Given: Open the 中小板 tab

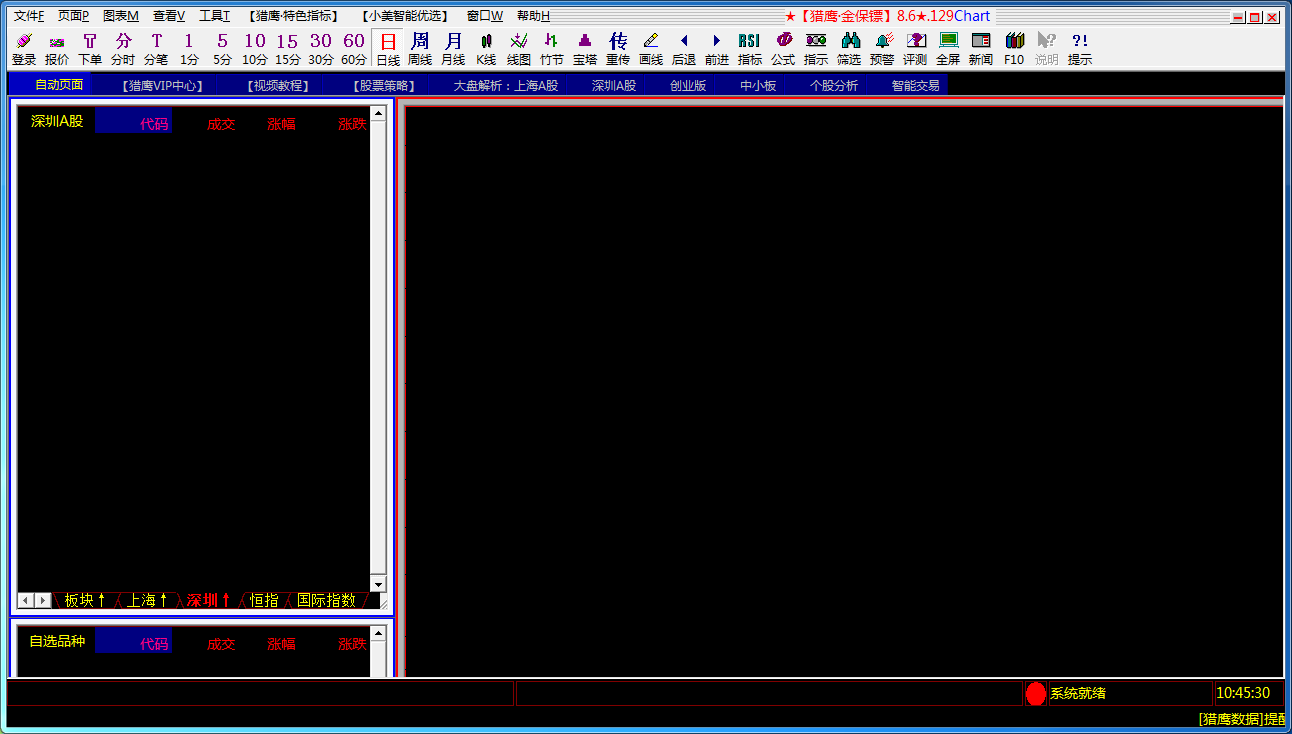Looking at the screenshot, I should pyautogui.click(x=758, y=85).
